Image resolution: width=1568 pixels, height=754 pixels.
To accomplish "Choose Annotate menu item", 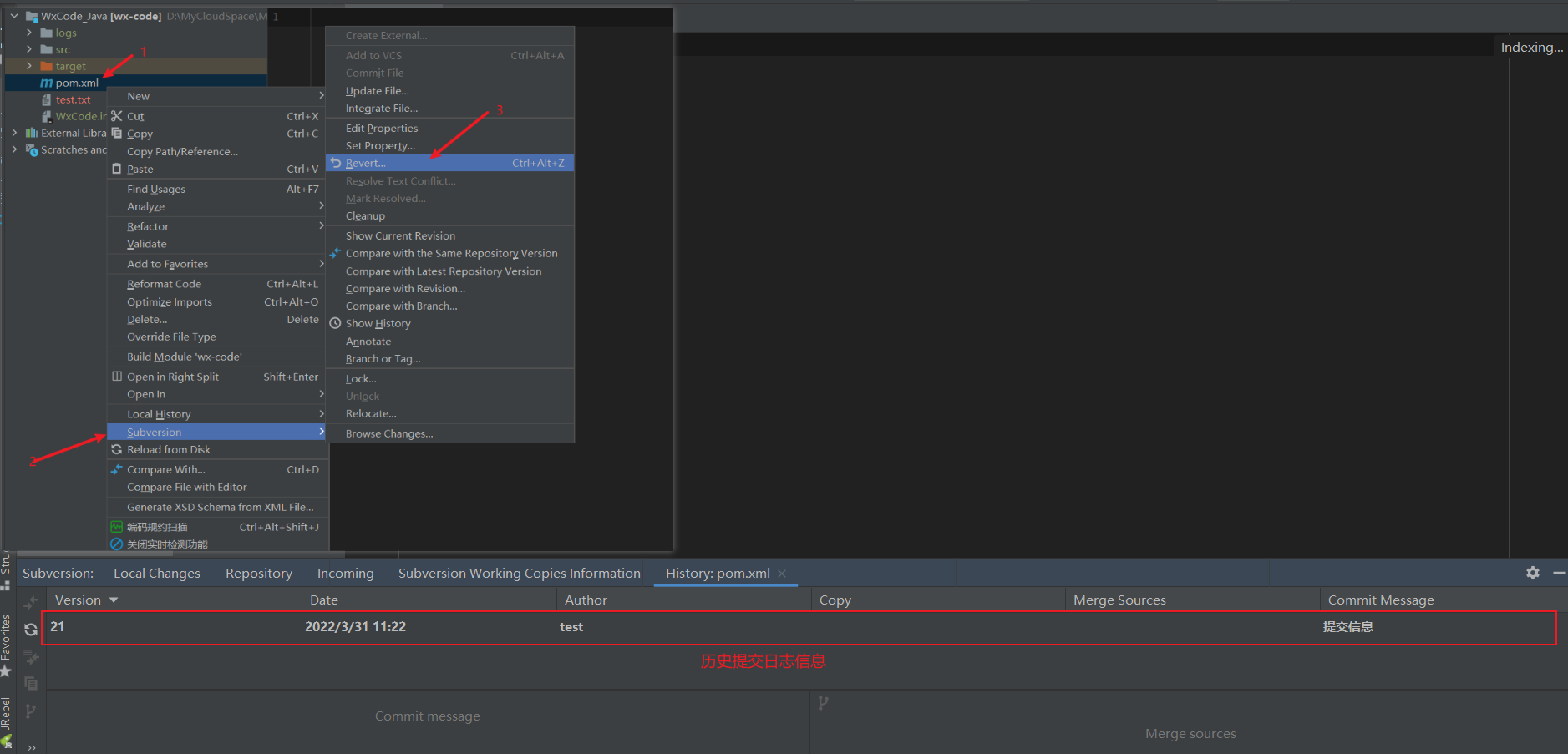I will click(x=449, y=342).
